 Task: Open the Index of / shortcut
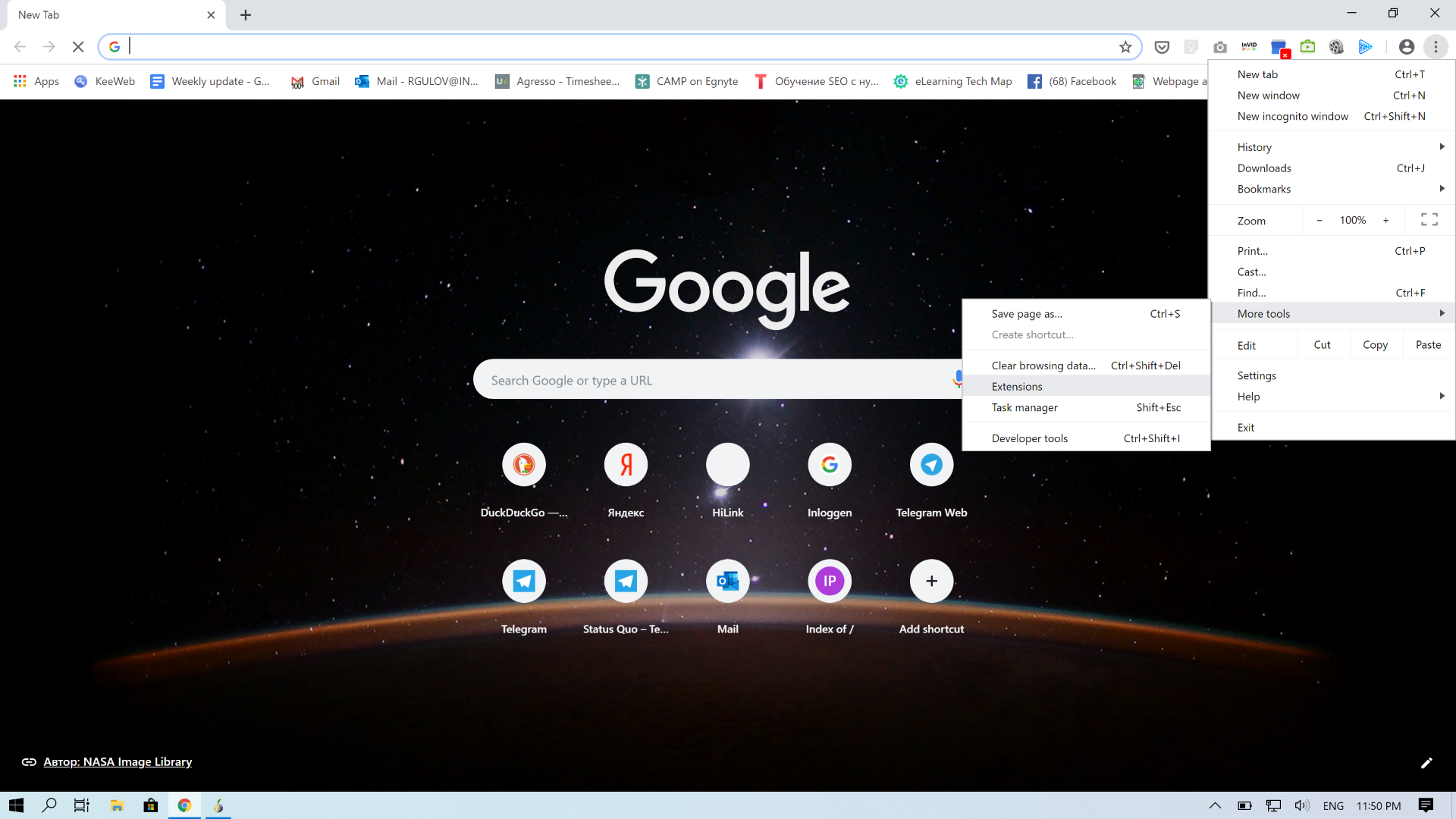[830, 582]
